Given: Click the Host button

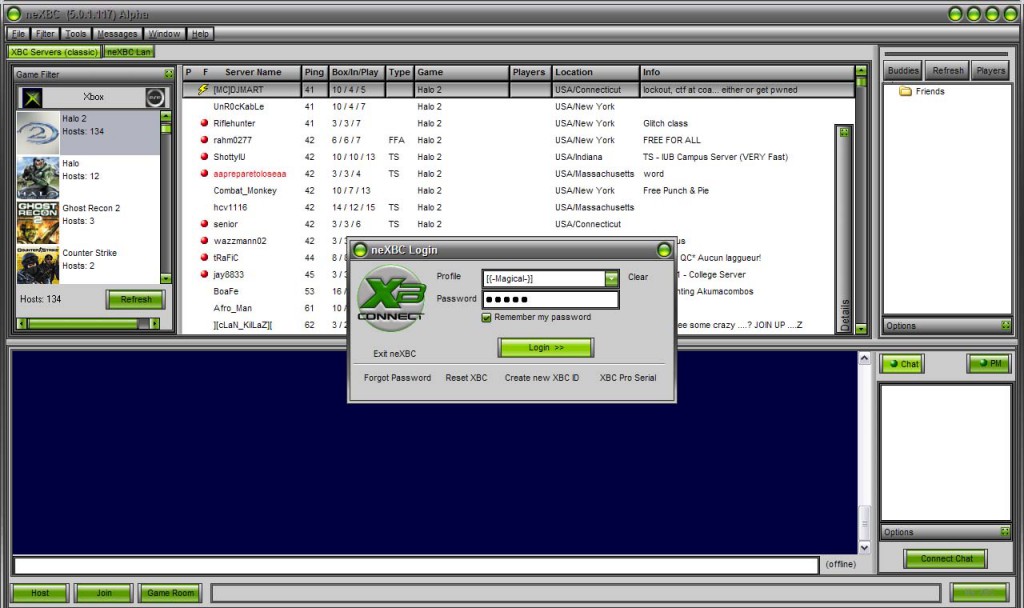Looking at the screenshot, I should pyautogui.click(x=40, y=593).
